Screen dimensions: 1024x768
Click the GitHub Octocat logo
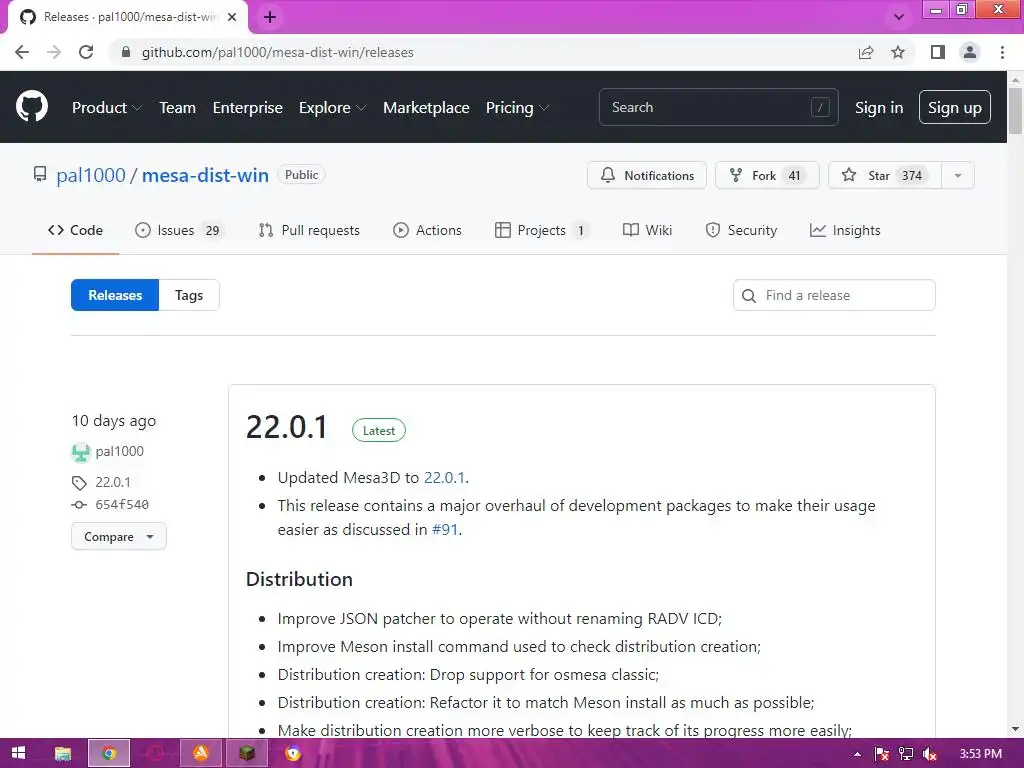click(x=31, y=107)
